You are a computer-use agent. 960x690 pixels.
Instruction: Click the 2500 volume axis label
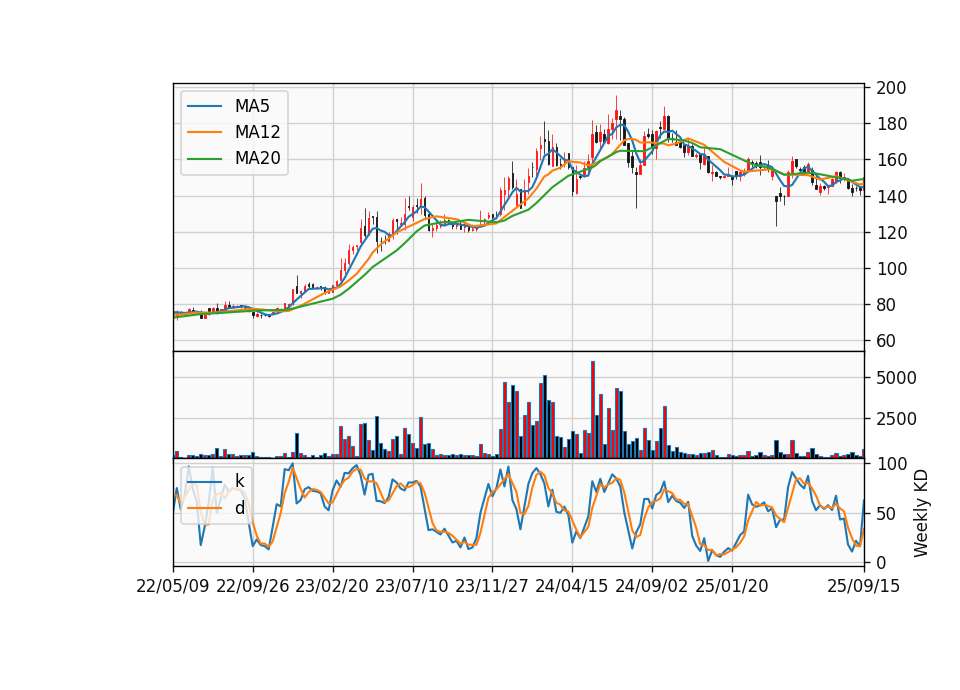coord(896,419)
